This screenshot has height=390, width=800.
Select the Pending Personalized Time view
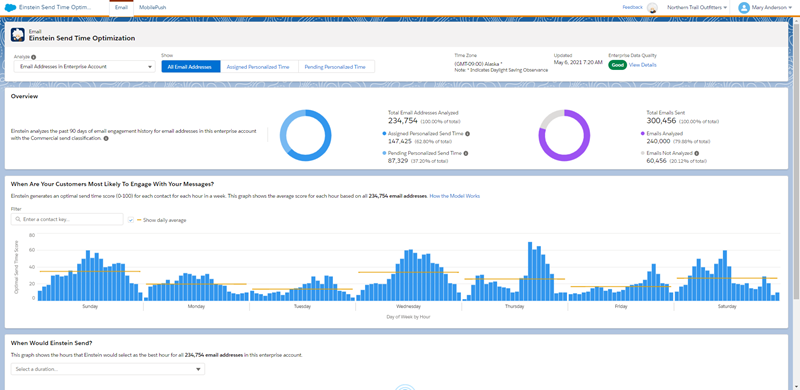coord(336,67)
